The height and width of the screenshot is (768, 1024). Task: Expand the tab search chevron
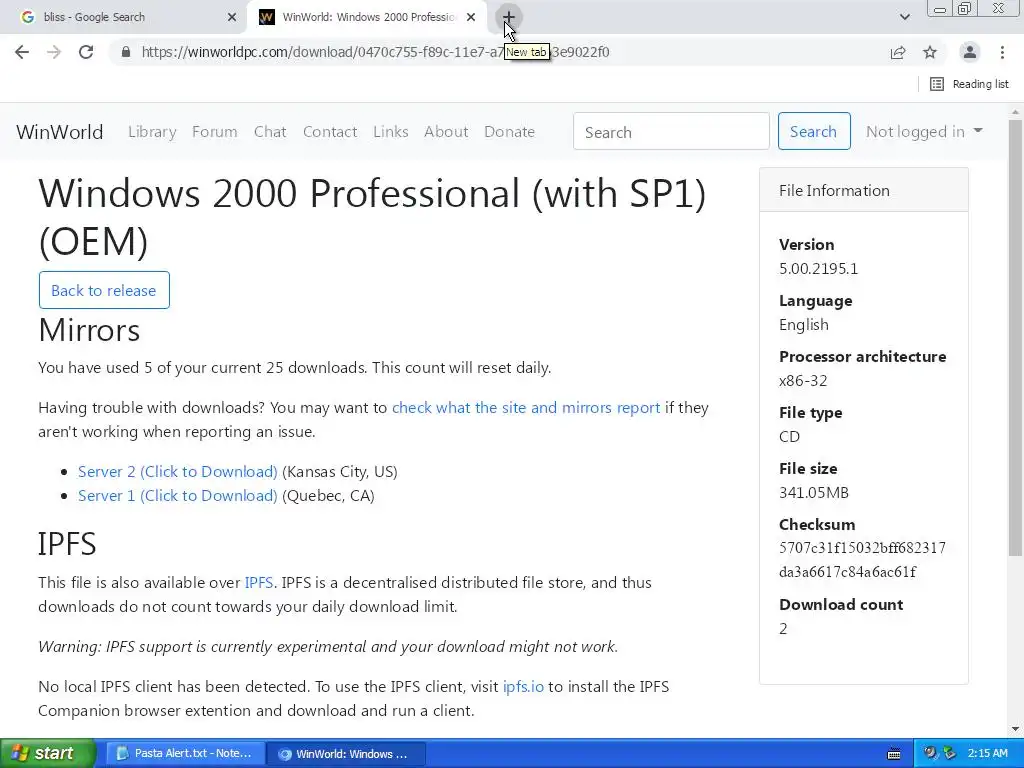point(904,17)
